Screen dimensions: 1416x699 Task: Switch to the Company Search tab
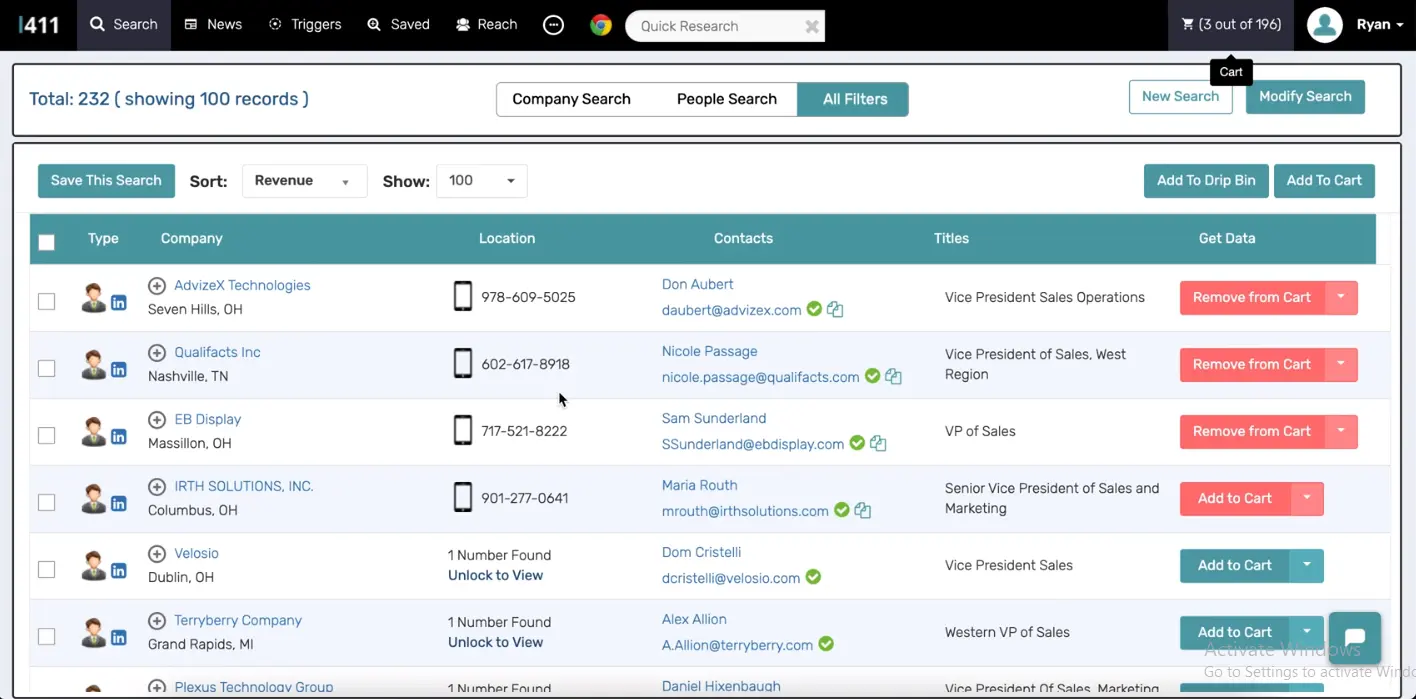point(571,99)
